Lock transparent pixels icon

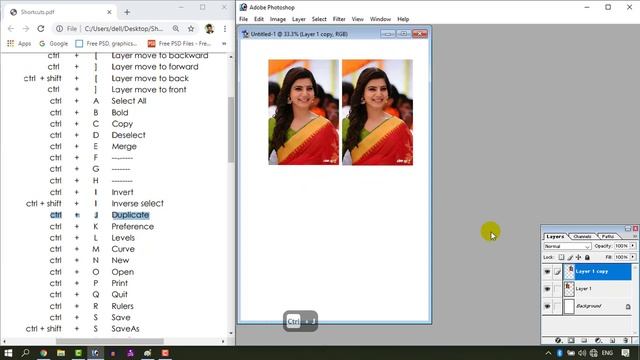[x=562, y=258]
